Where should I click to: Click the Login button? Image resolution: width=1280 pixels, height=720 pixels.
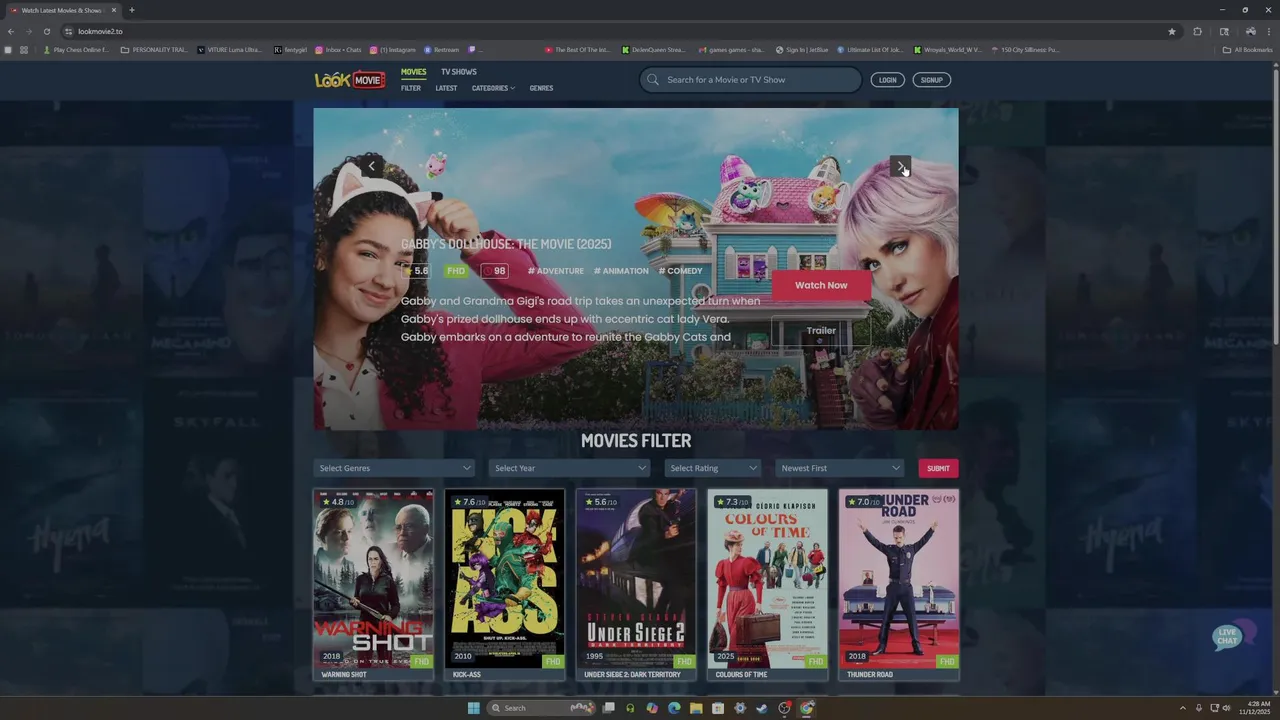coord(887,80)
